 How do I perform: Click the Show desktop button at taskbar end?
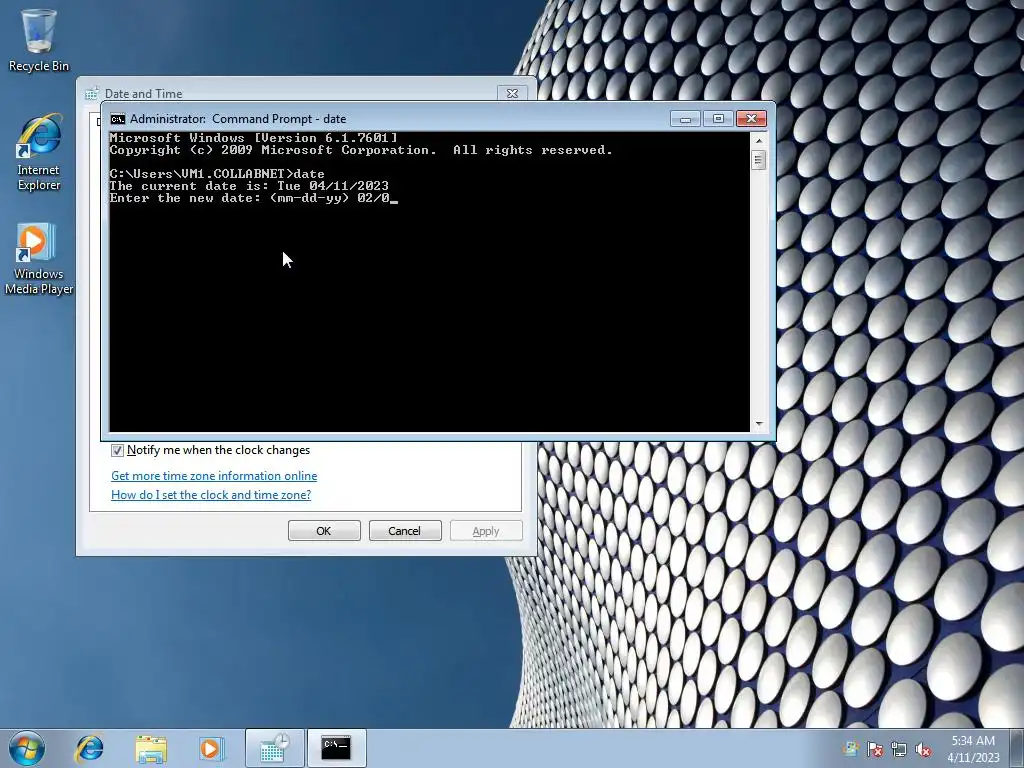(x=1019, y=748)
